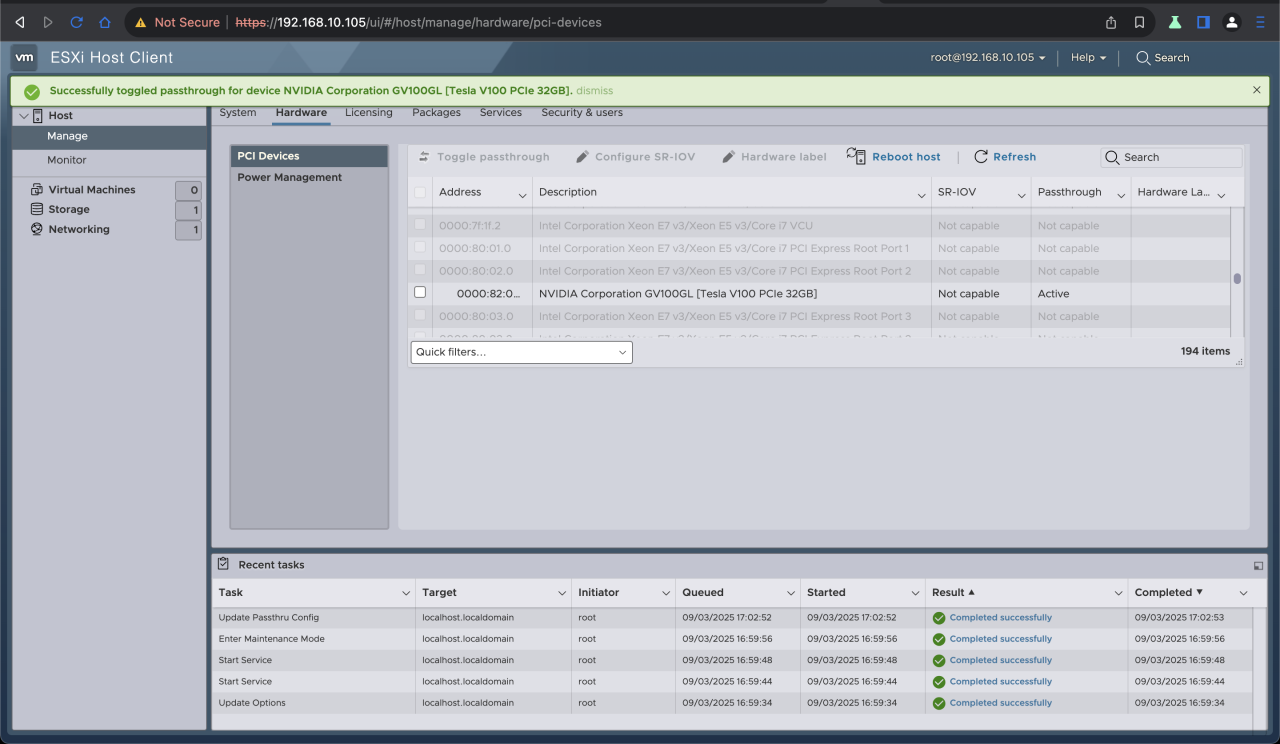Open Task column dropdown in Recent tasks

click(x=406, y=593)
